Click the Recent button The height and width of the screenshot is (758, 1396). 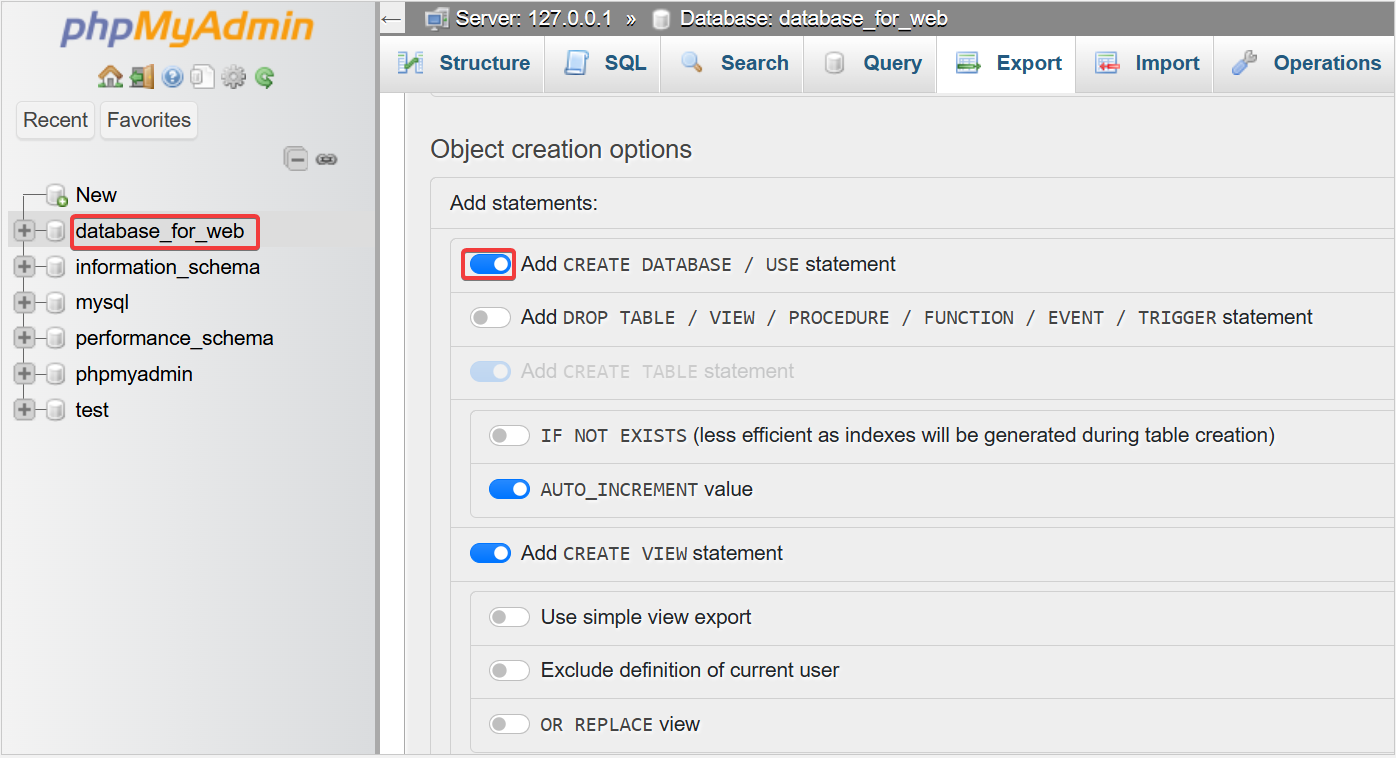pyautogui.click(x=56, y=120)
